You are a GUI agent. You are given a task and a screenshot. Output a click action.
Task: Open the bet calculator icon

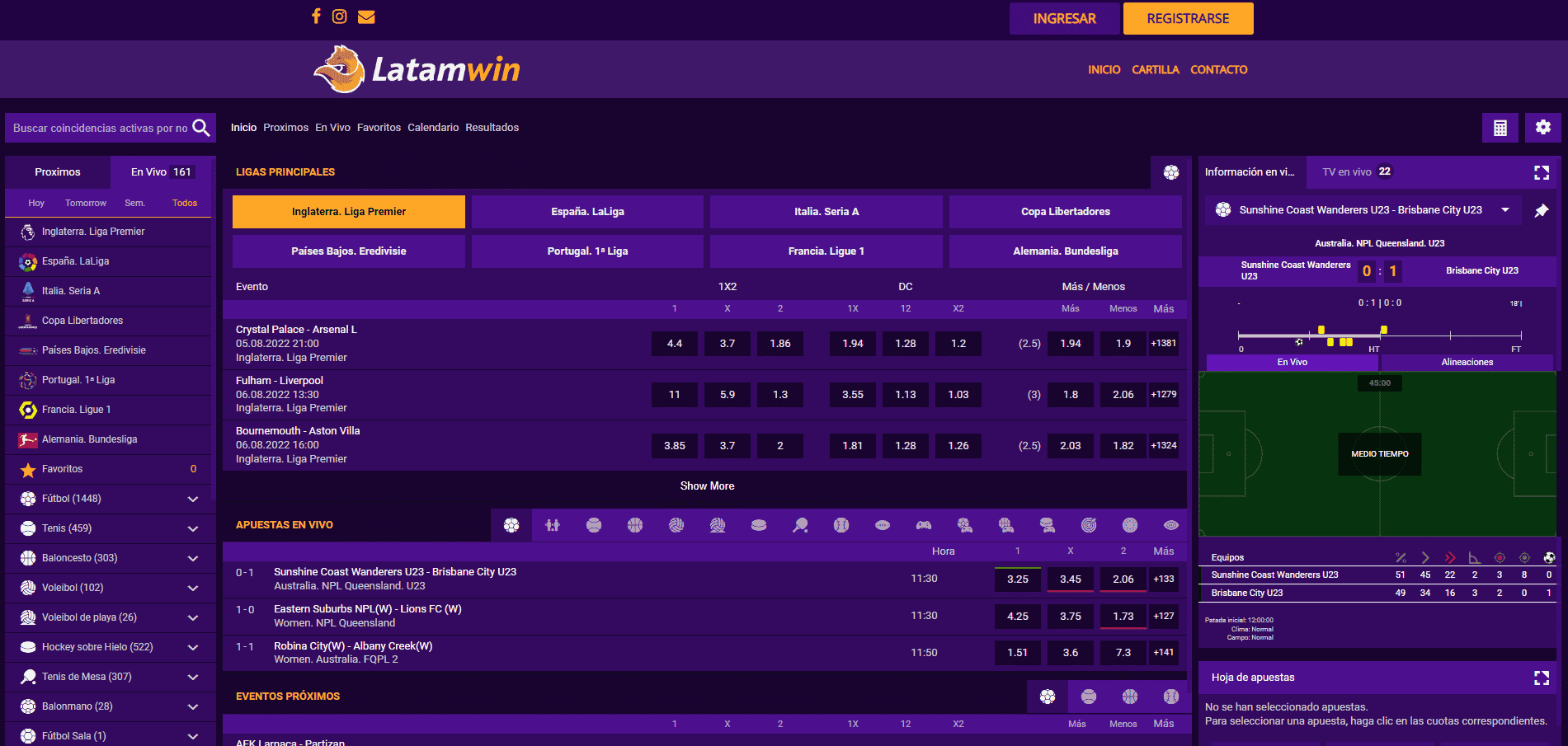click(x=1500, y=128)
